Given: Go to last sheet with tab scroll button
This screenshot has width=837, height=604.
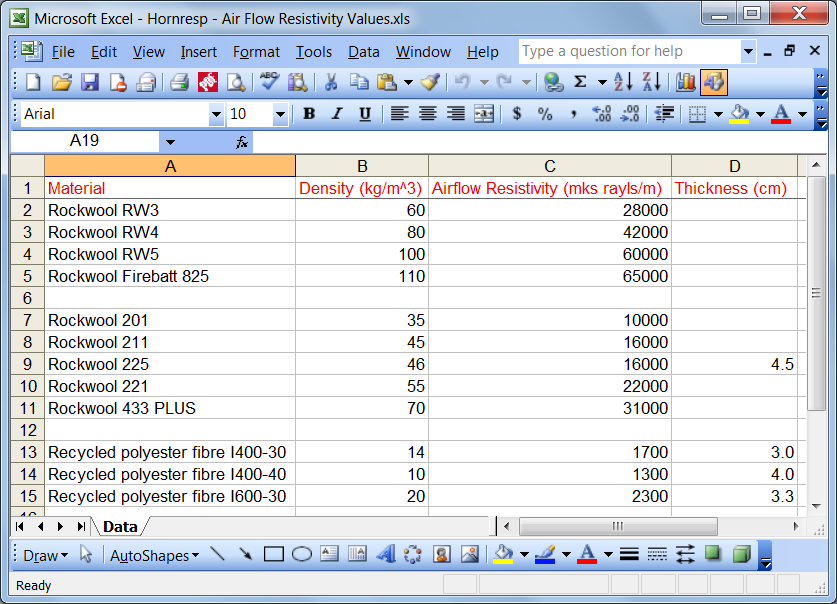Looking at the screenshot, I should click(81, 527).
